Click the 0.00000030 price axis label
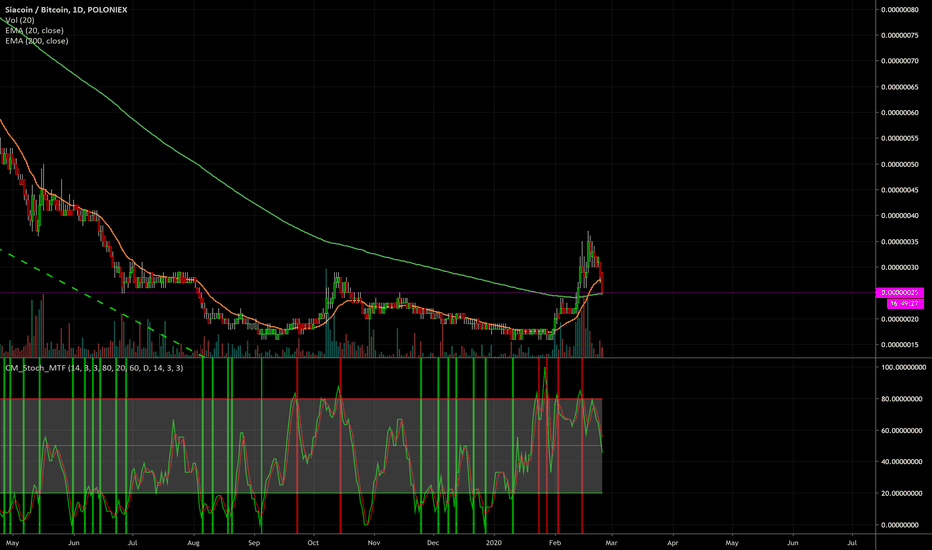 tap(899, 268)
